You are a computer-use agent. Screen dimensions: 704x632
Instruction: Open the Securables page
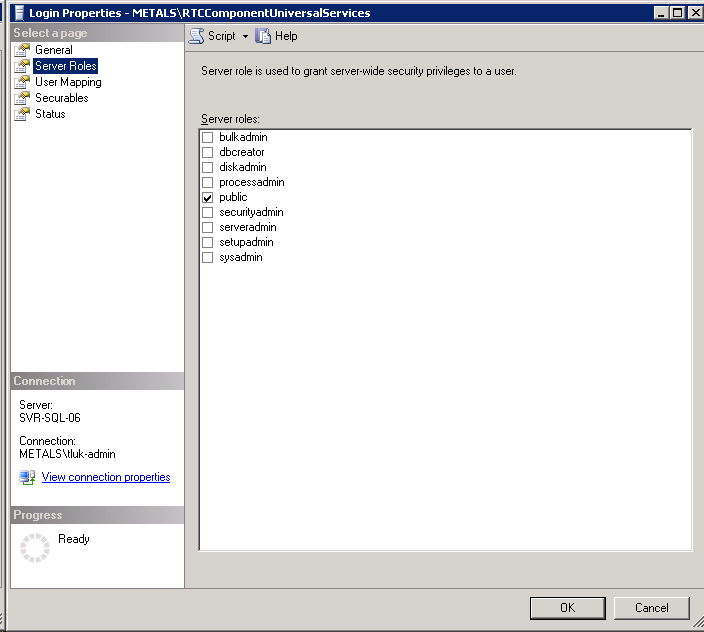coord(62,98)
